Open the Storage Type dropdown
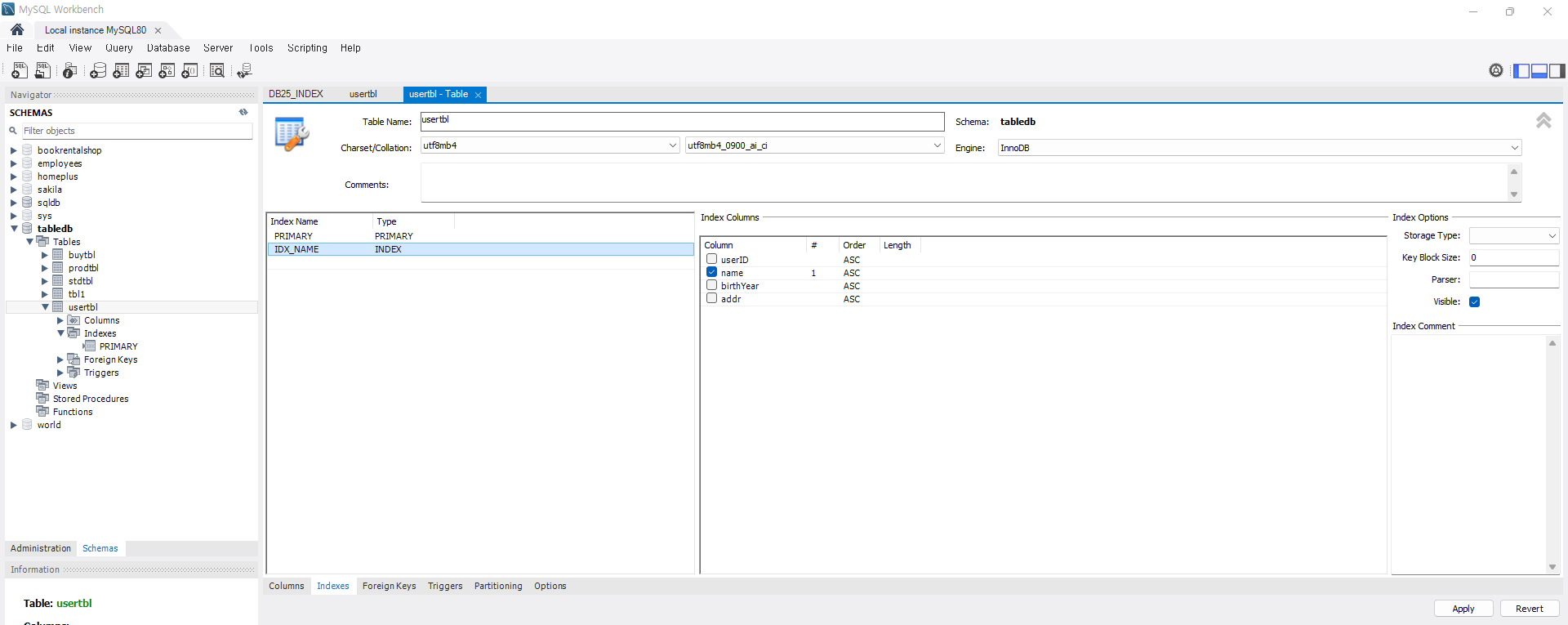Screen dimensions: 1568x625 [x=1514, y=235]
